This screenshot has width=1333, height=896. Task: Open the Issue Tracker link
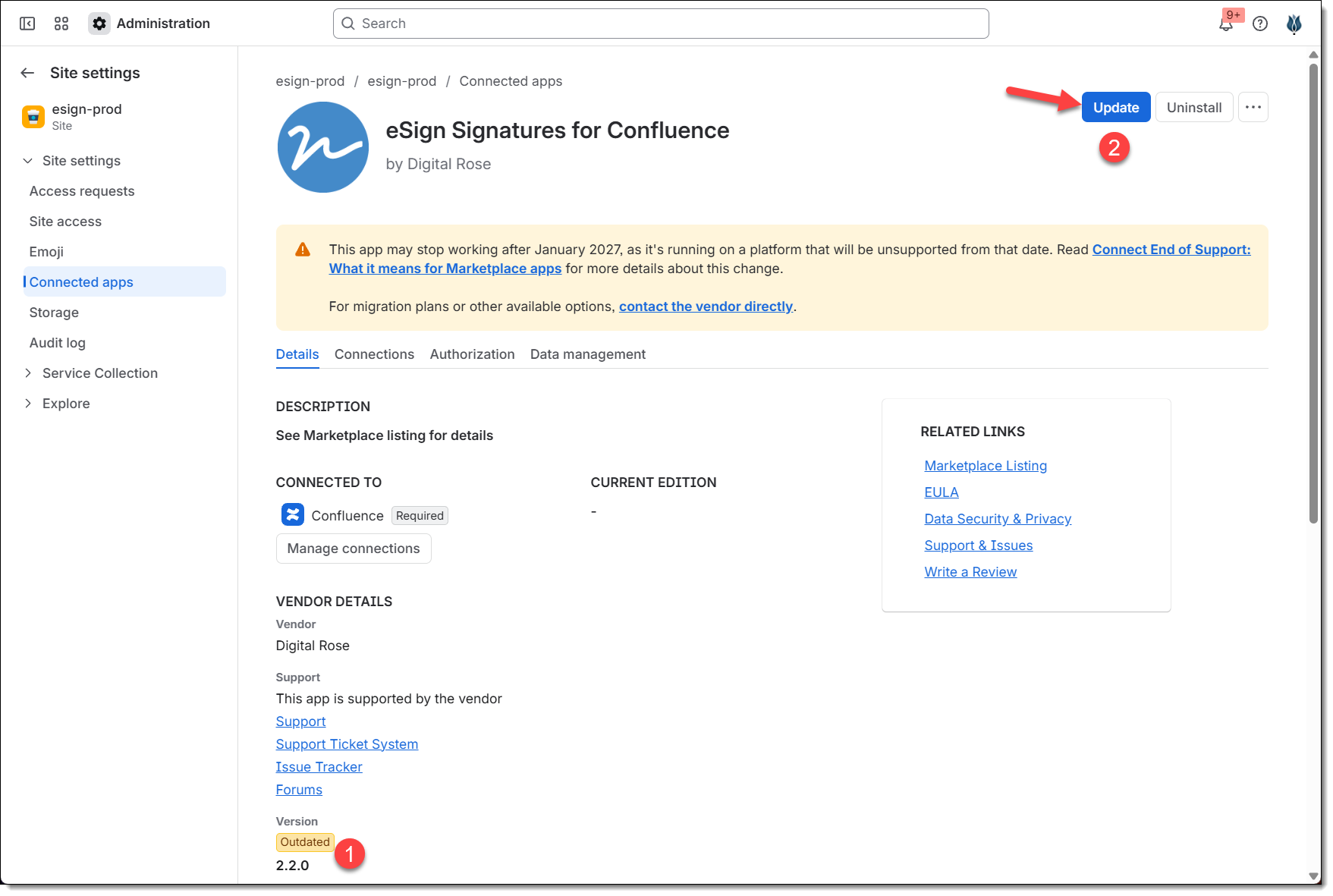pyautogui.click(x=319, y=767)
